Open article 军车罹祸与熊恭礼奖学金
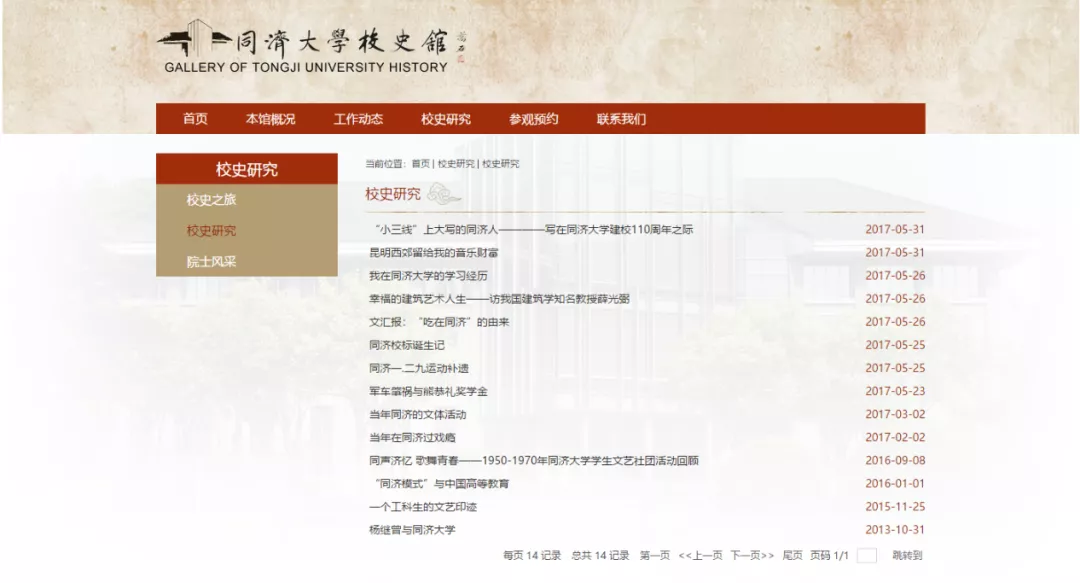The width and height of the screenshot is (1080, 583). coord(428,391)
